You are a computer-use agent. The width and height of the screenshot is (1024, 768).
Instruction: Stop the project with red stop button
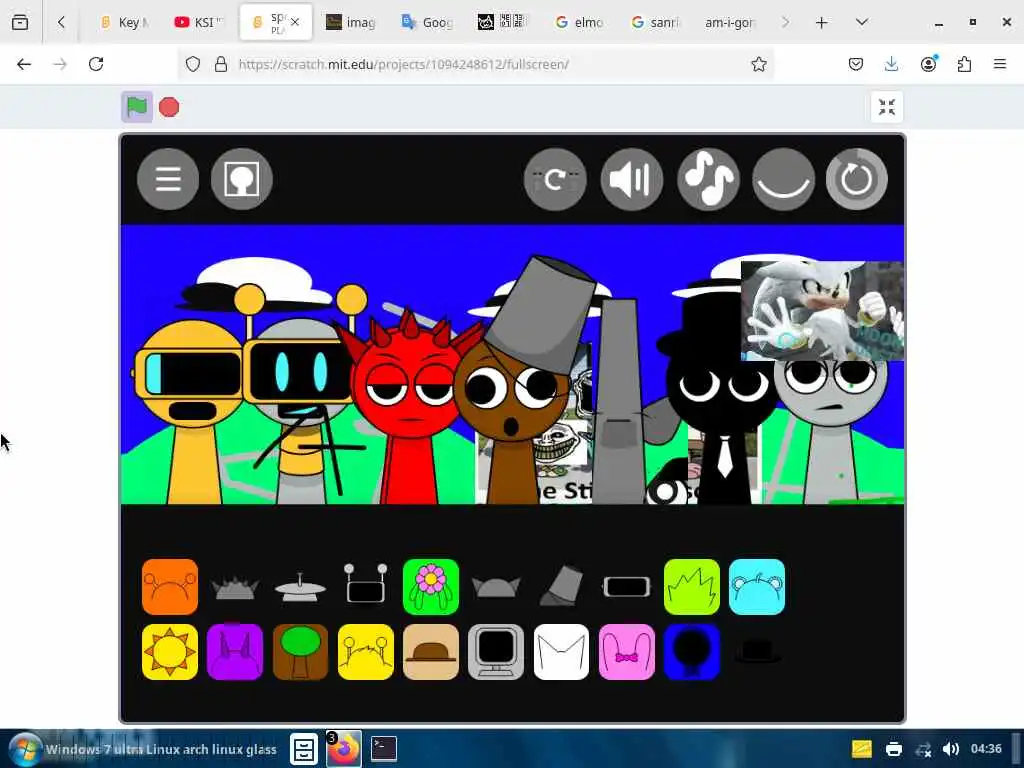pos(169,107)
